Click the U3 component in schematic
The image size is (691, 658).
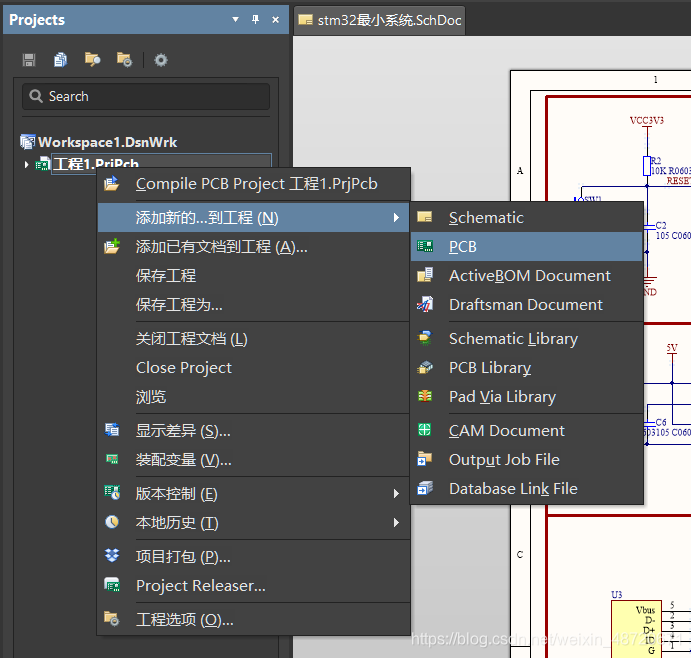coord(636,629)
